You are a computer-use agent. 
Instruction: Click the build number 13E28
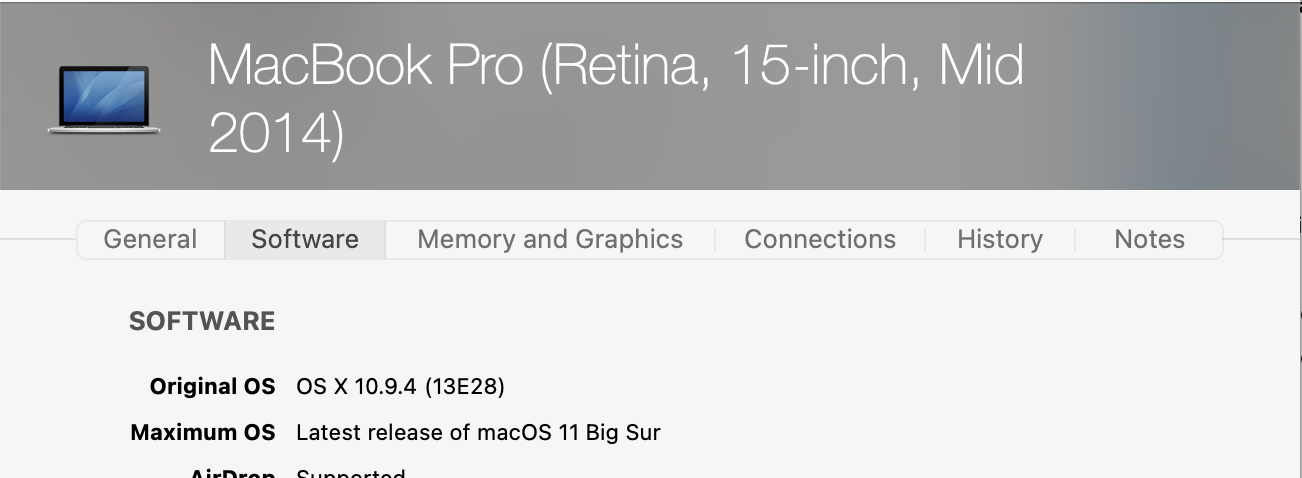click(x=465, y=386)
